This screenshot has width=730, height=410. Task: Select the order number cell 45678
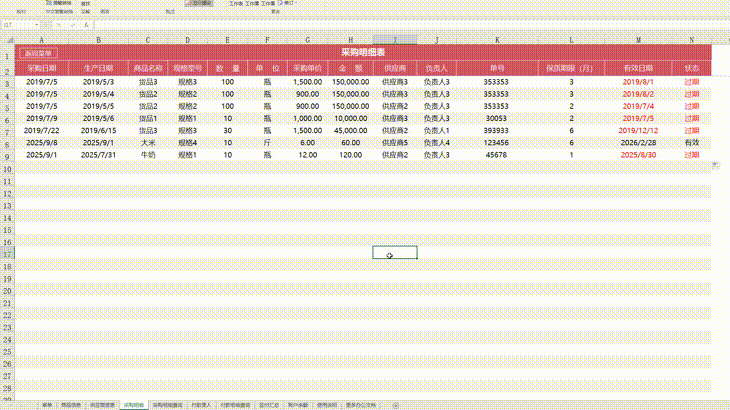click(496, 155)
